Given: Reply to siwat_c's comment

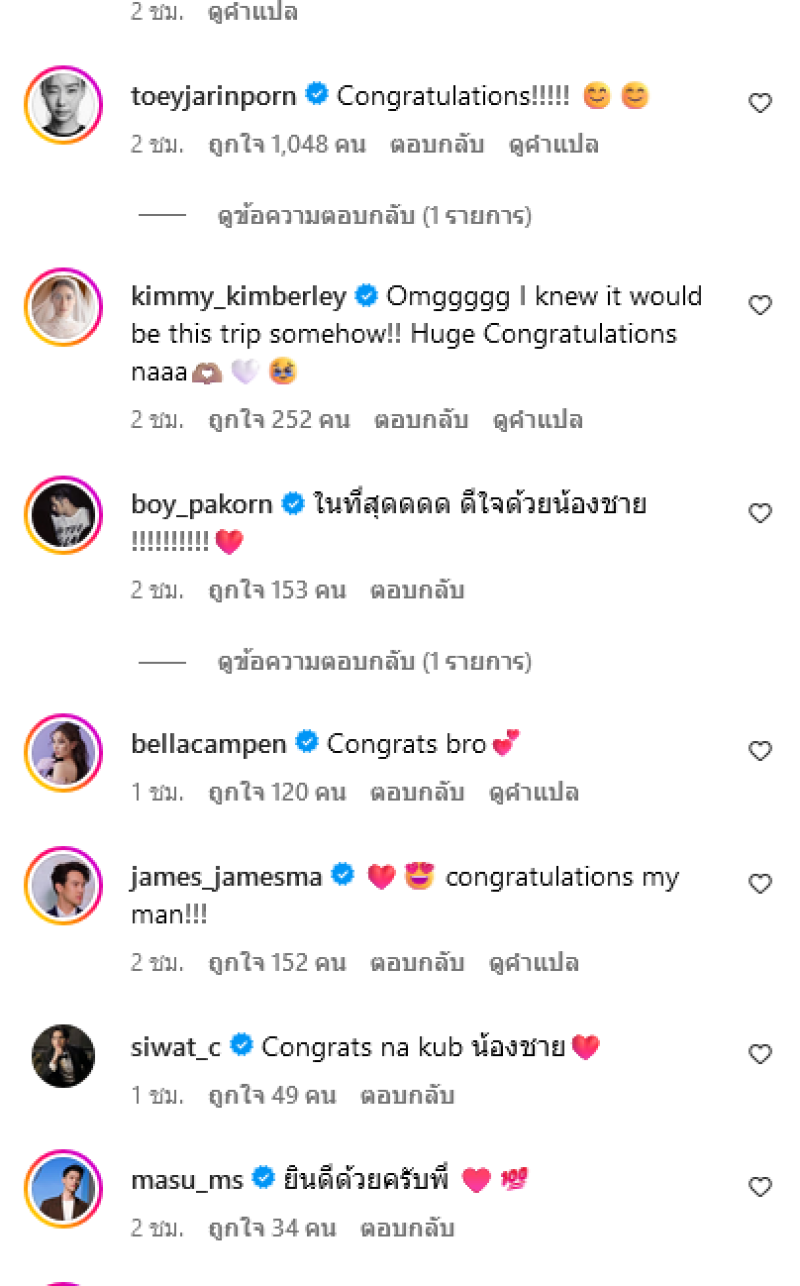Looking at the screenshot, I should tap(407, 1096).
